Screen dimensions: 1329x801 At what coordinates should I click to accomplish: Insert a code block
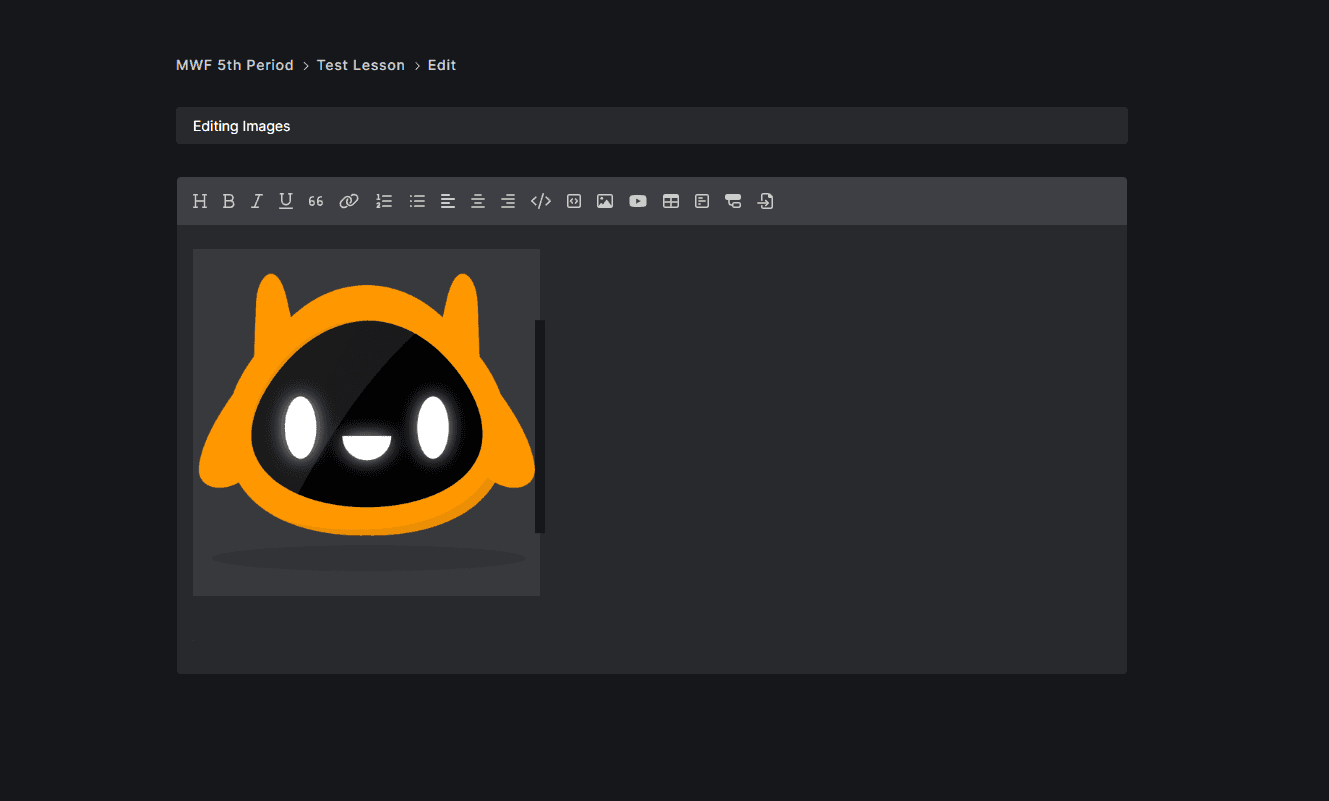pyautogui.click(x=574, y=201)
